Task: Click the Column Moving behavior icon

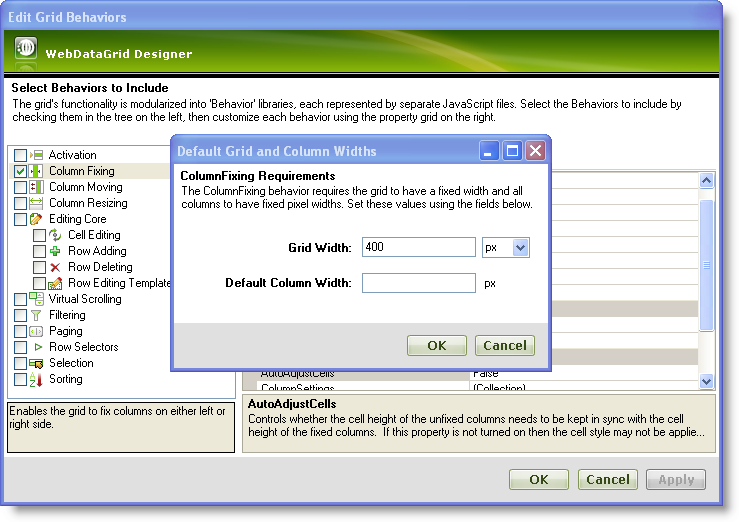Action: pyautogui.click(x=36, y=187)
